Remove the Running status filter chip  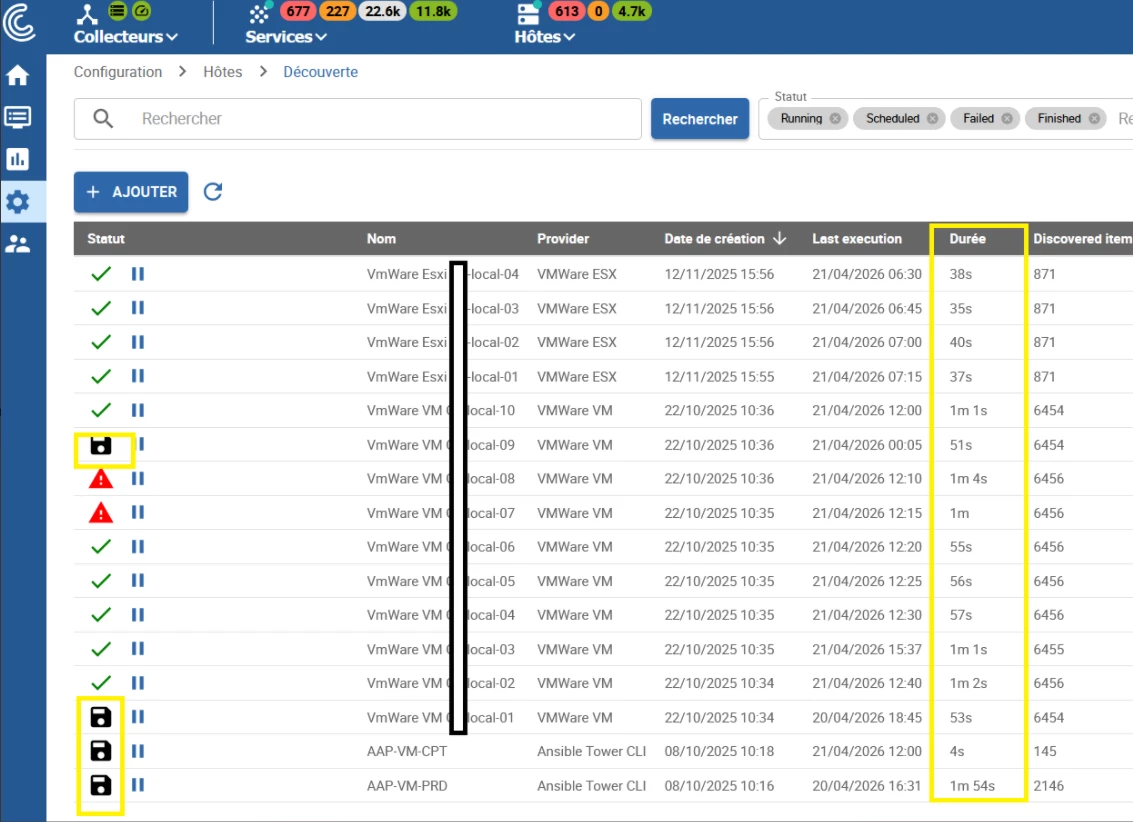pos(835,118)
